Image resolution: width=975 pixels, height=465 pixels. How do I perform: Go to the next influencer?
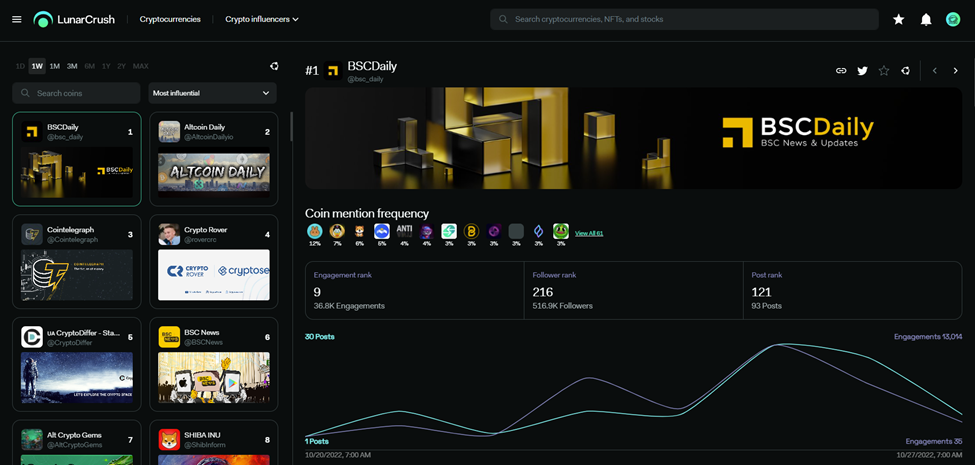point(956,71)
